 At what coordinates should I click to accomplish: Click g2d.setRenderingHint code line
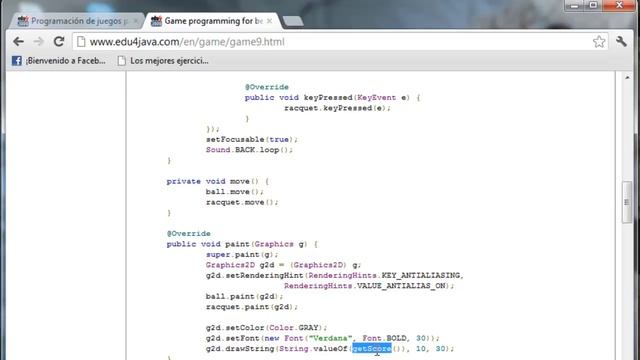(x=335, y=276)
